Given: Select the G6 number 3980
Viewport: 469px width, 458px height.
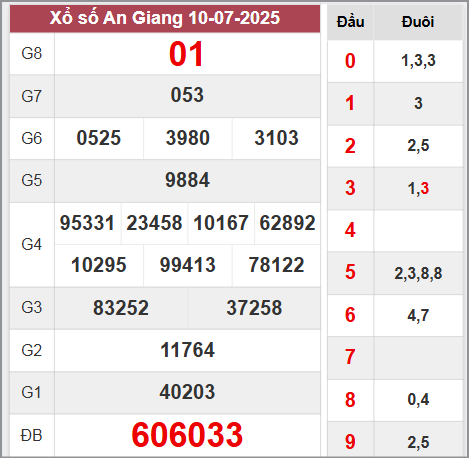Looking at the screenshot, I should (x=188, y=138).
